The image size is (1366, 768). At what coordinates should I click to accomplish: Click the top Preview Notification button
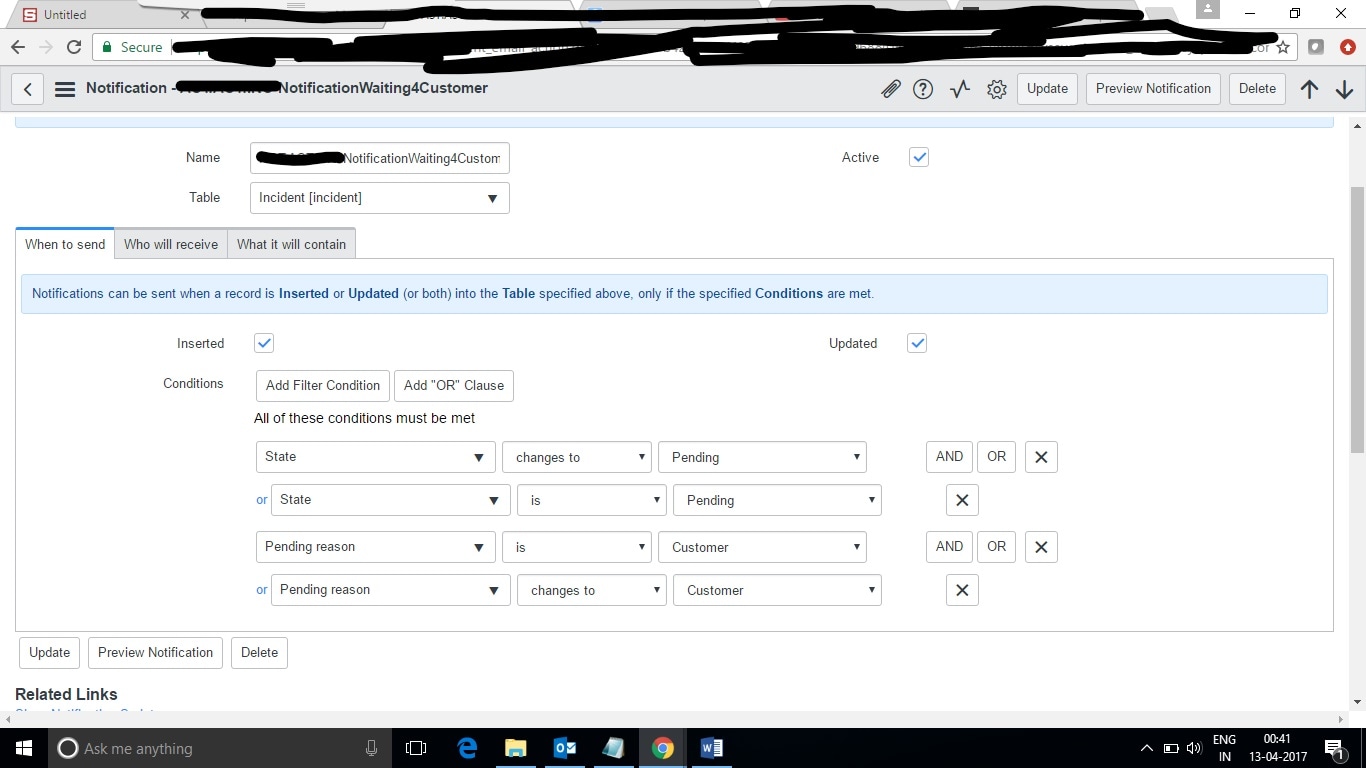[1153, 88]
